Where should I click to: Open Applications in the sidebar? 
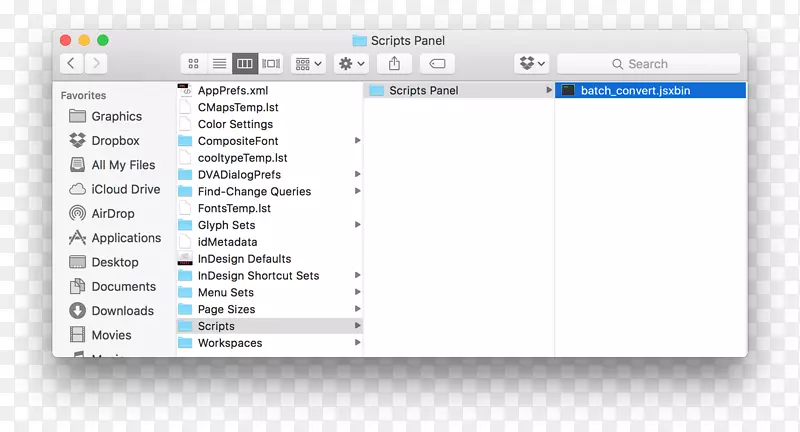point(125,238)
